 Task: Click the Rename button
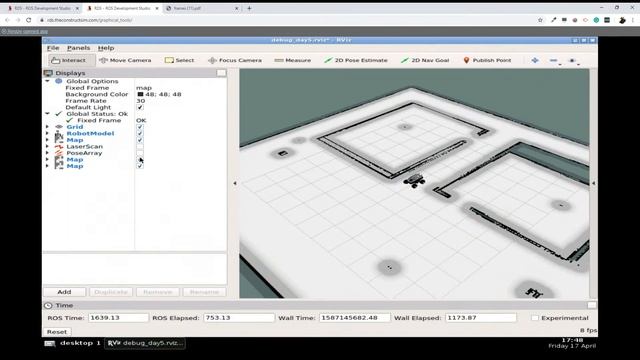point(204,292)
